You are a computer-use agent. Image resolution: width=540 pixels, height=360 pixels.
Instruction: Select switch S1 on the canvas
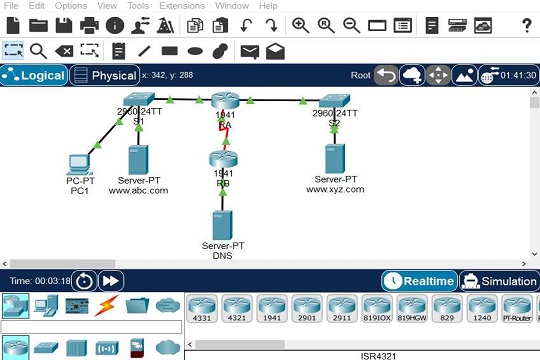point(139,99)
